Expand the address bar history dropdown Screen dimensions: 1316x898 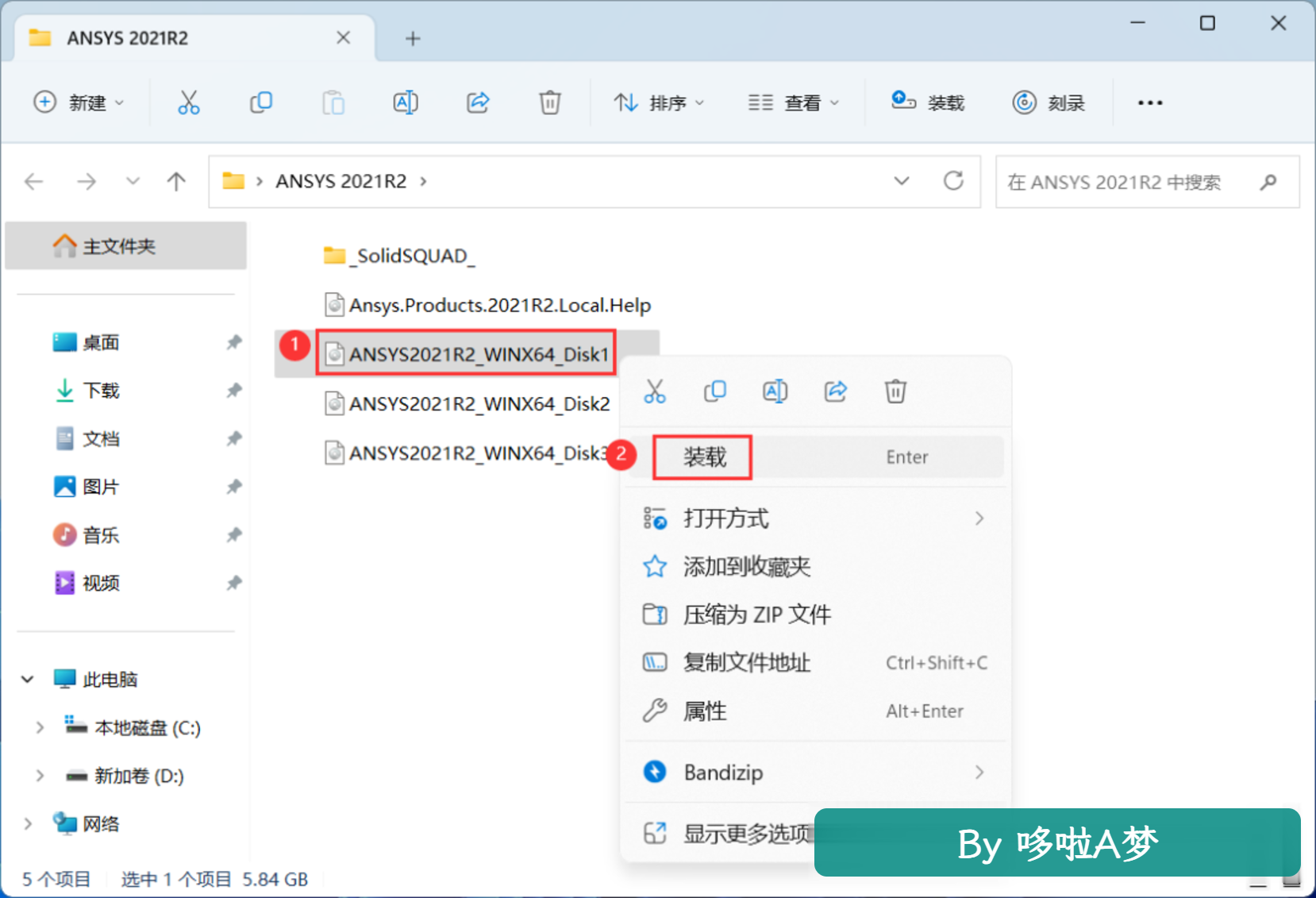tap(902, 181)
